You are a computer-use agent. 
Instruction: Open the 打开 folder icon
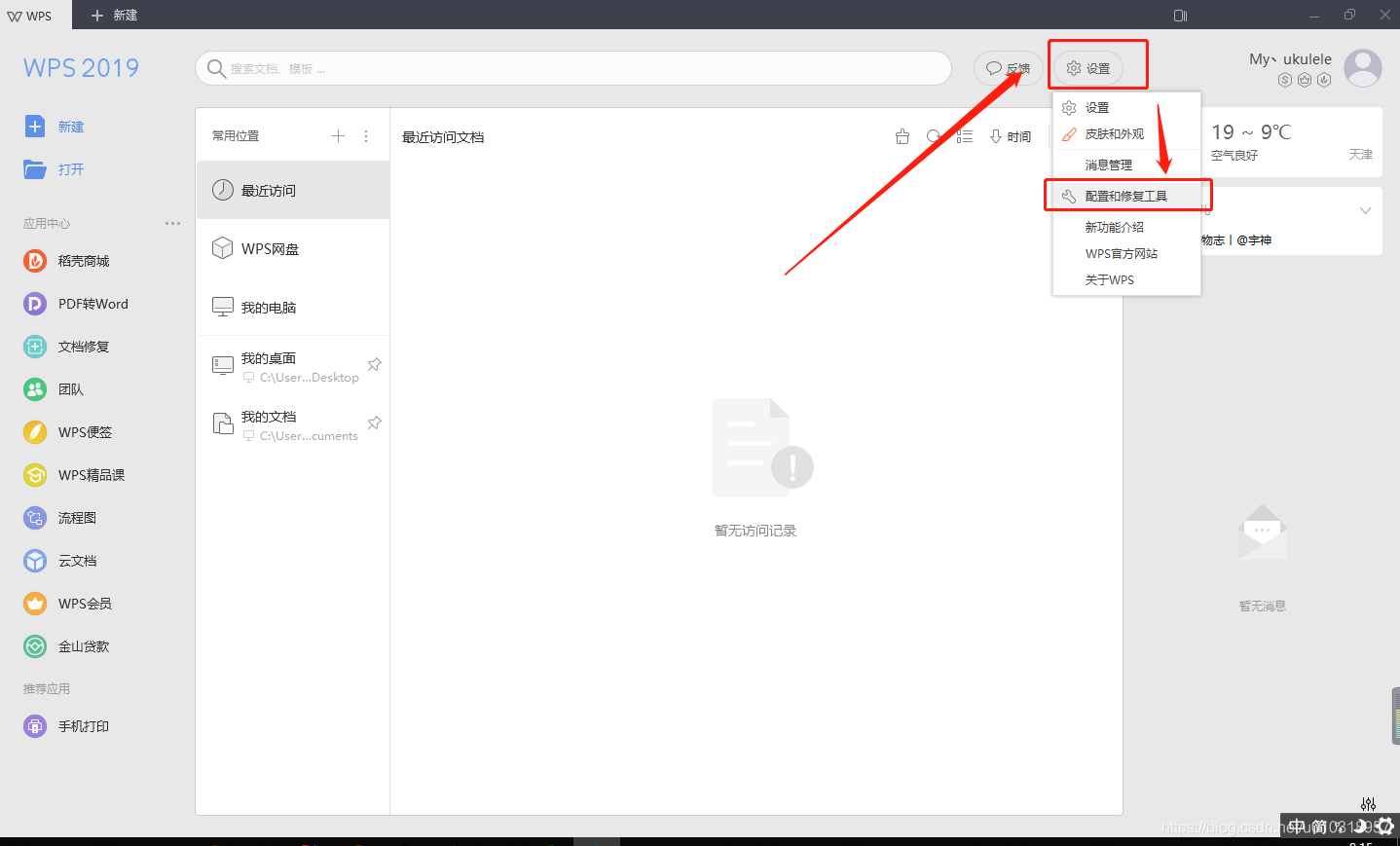tap(35, 169)
